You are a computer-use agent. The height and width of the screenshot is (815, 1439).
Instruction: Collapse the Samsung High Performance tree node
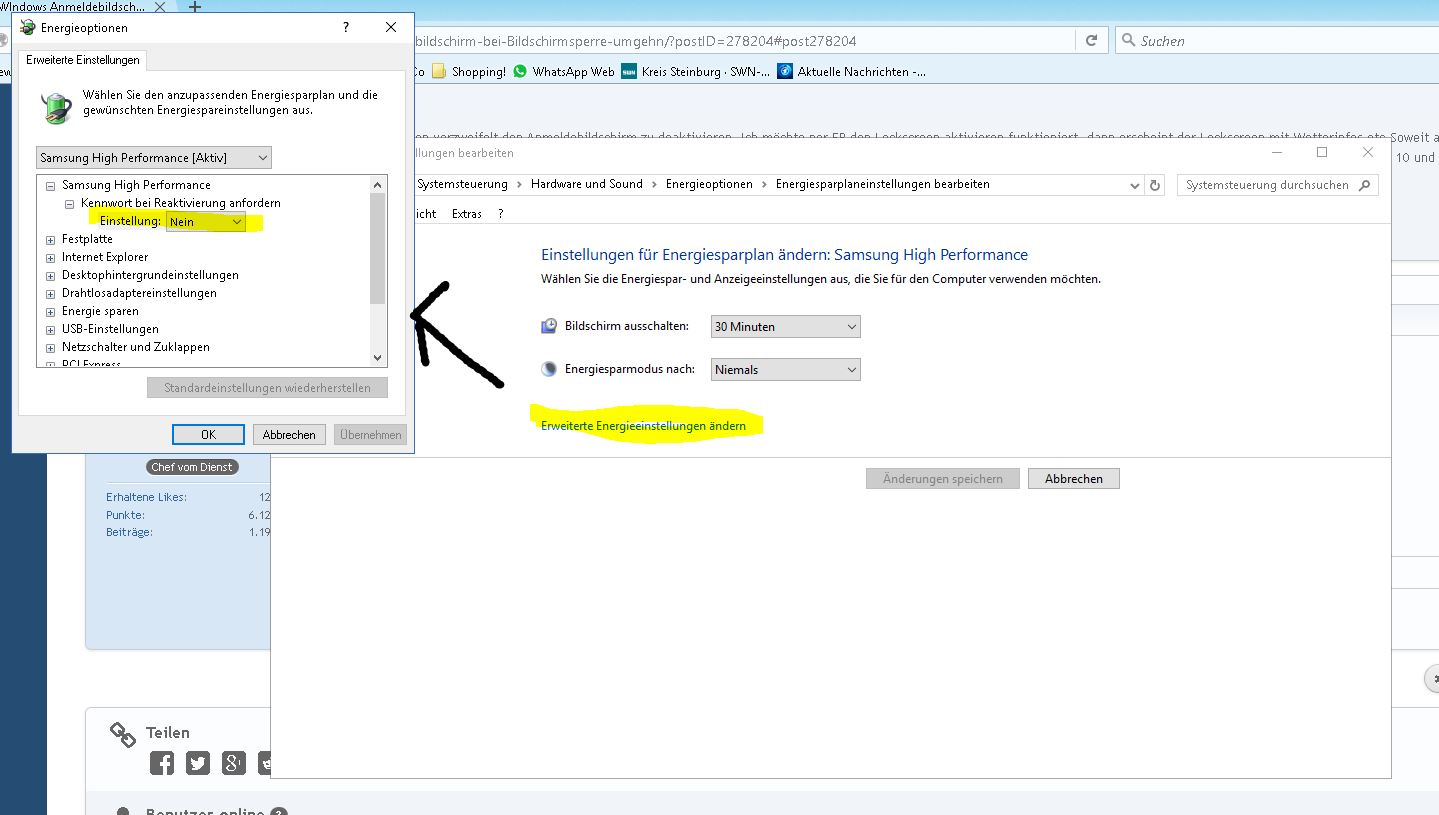click(x=51, y=185)
